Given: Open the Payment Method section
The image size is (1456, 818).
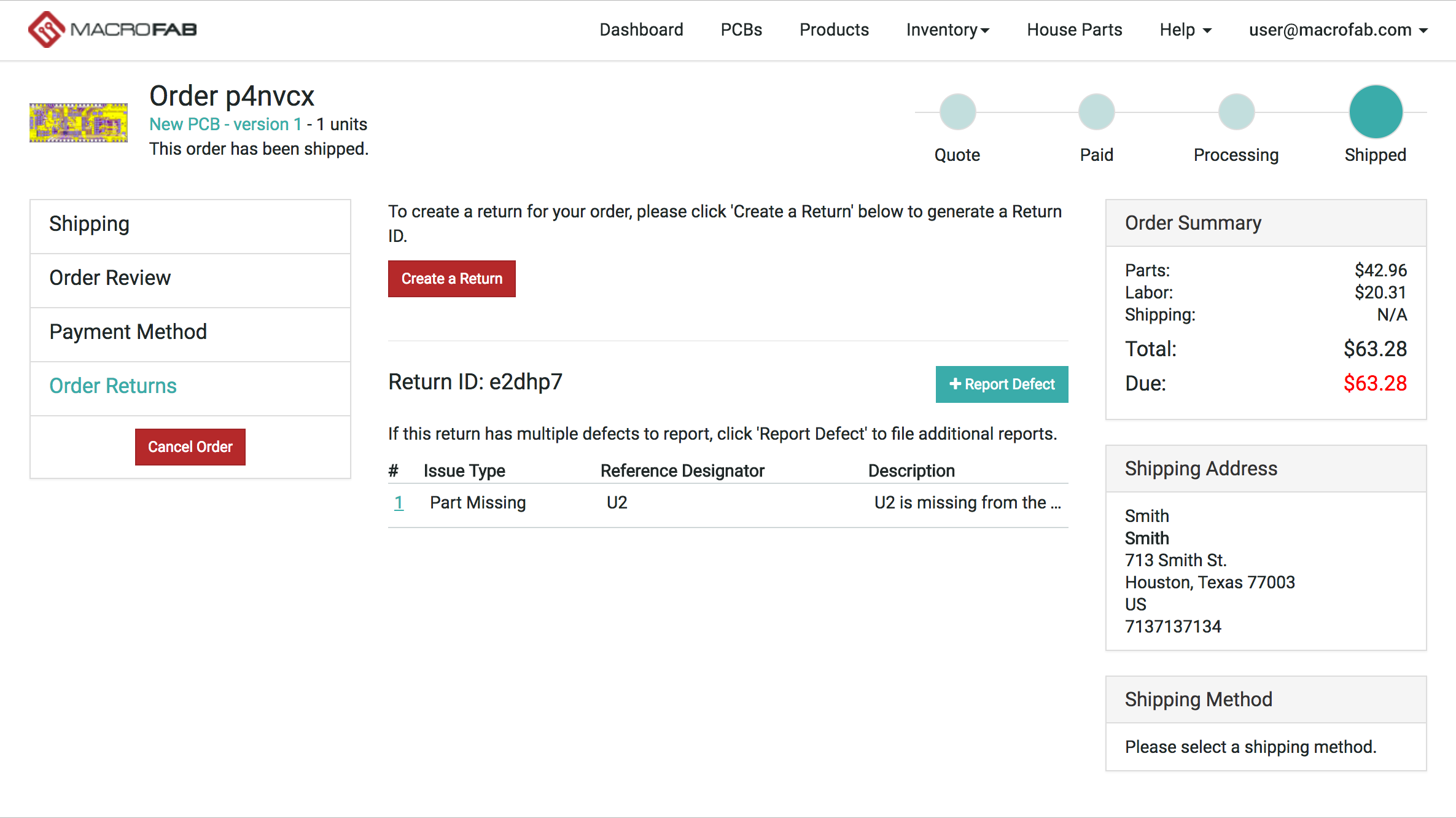Looking at the screenshot, I should [128, 332].
